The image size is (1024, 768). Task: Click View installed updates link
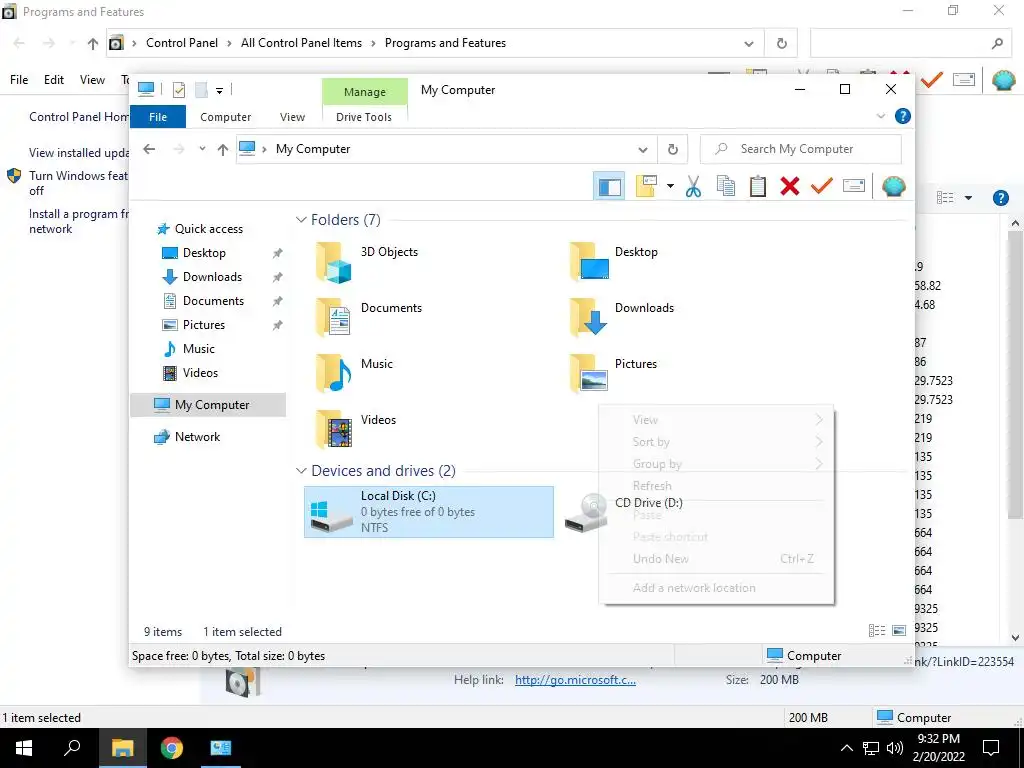click(x=79, y=153)
